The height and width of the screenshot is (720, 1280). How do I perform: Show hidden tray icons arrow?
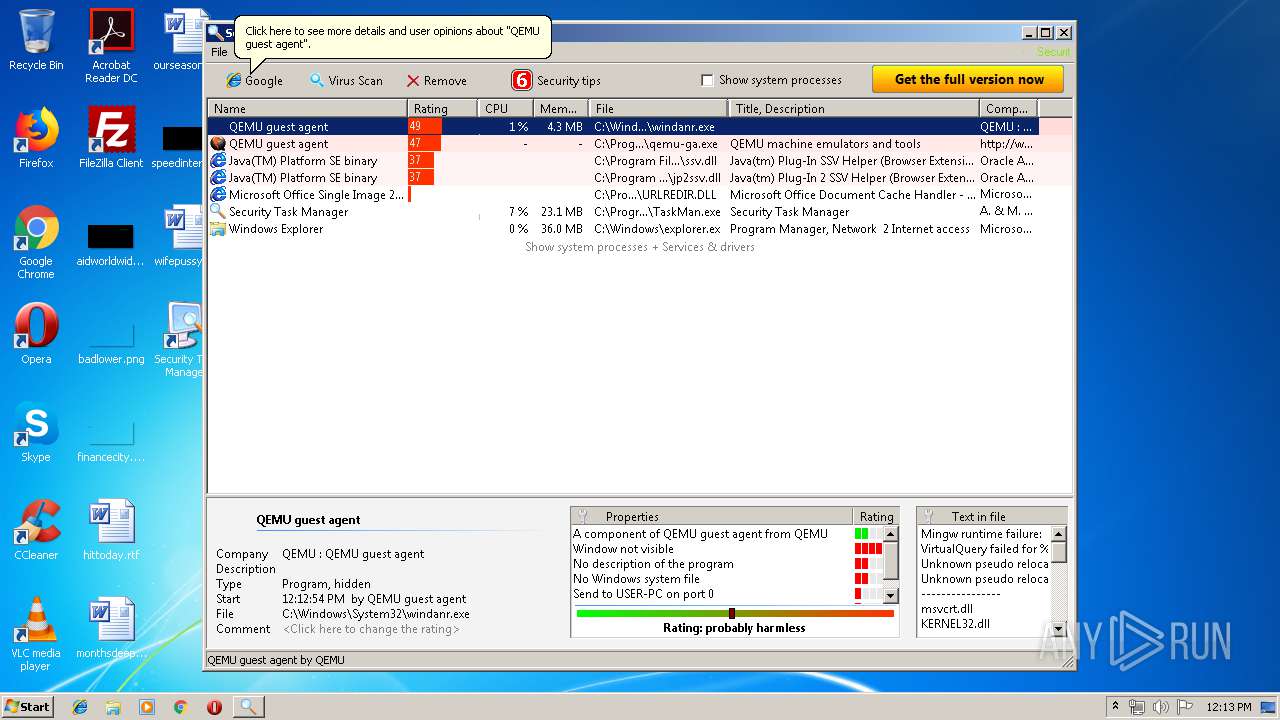1115,707
